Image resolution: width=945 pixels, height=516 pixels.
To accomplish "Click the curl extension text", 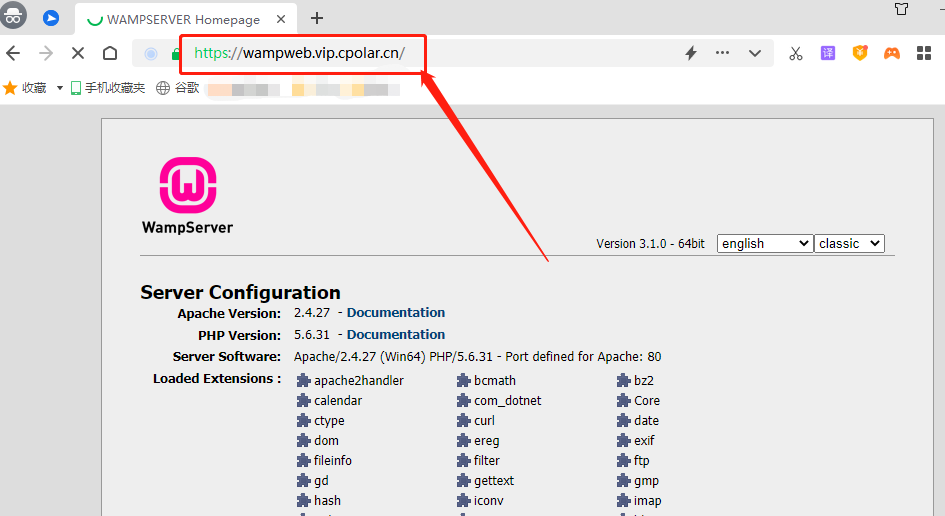I will 484,421.
